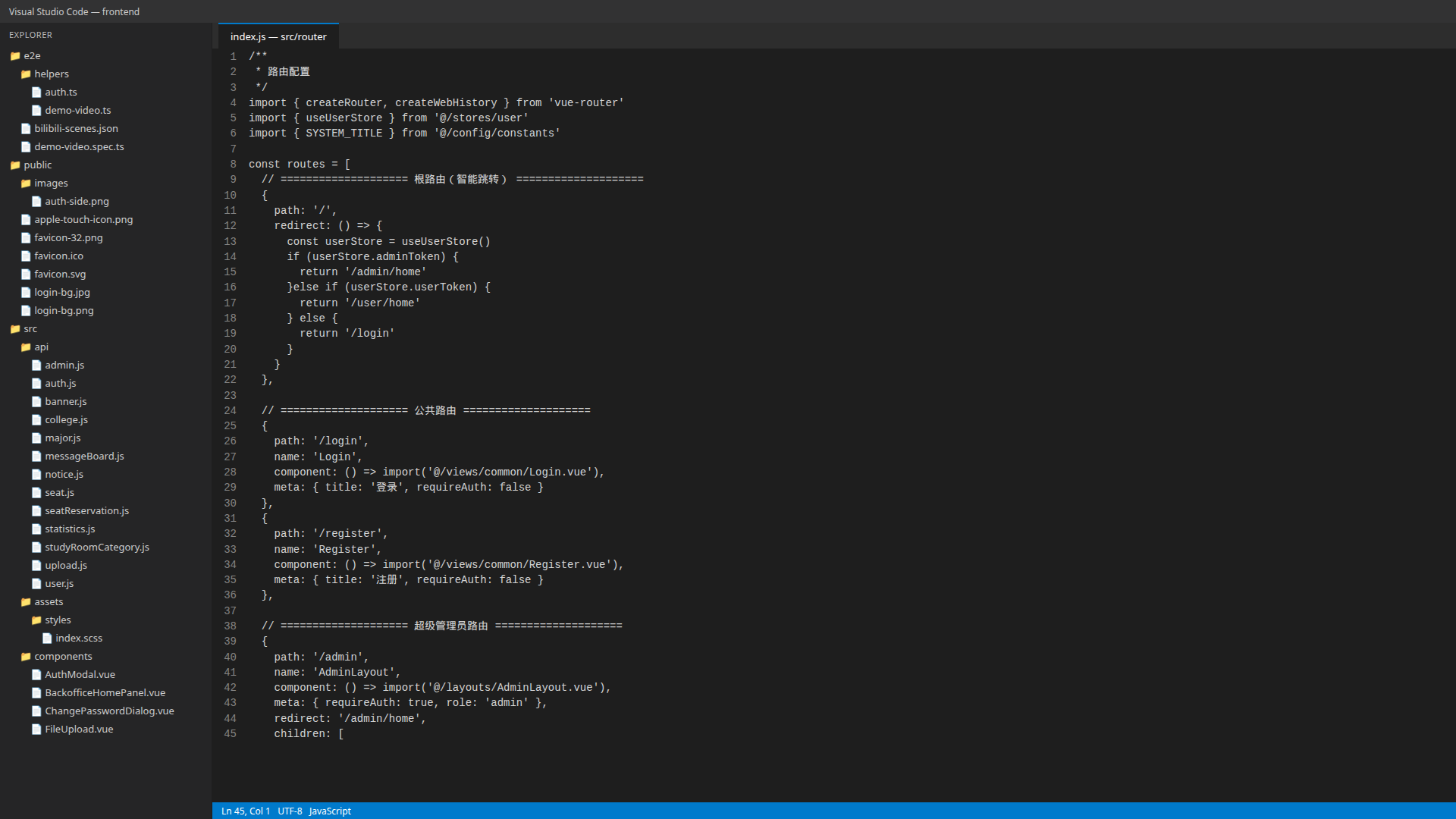Collapse the api folder
This screenshot has height=819, width=1456.
pos(105,347)
